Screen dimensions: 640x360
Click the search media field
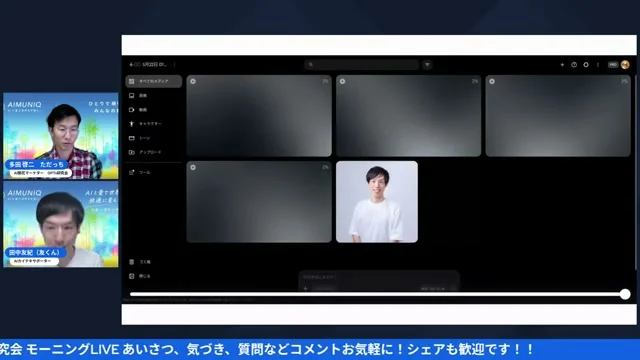coord(361,64)
